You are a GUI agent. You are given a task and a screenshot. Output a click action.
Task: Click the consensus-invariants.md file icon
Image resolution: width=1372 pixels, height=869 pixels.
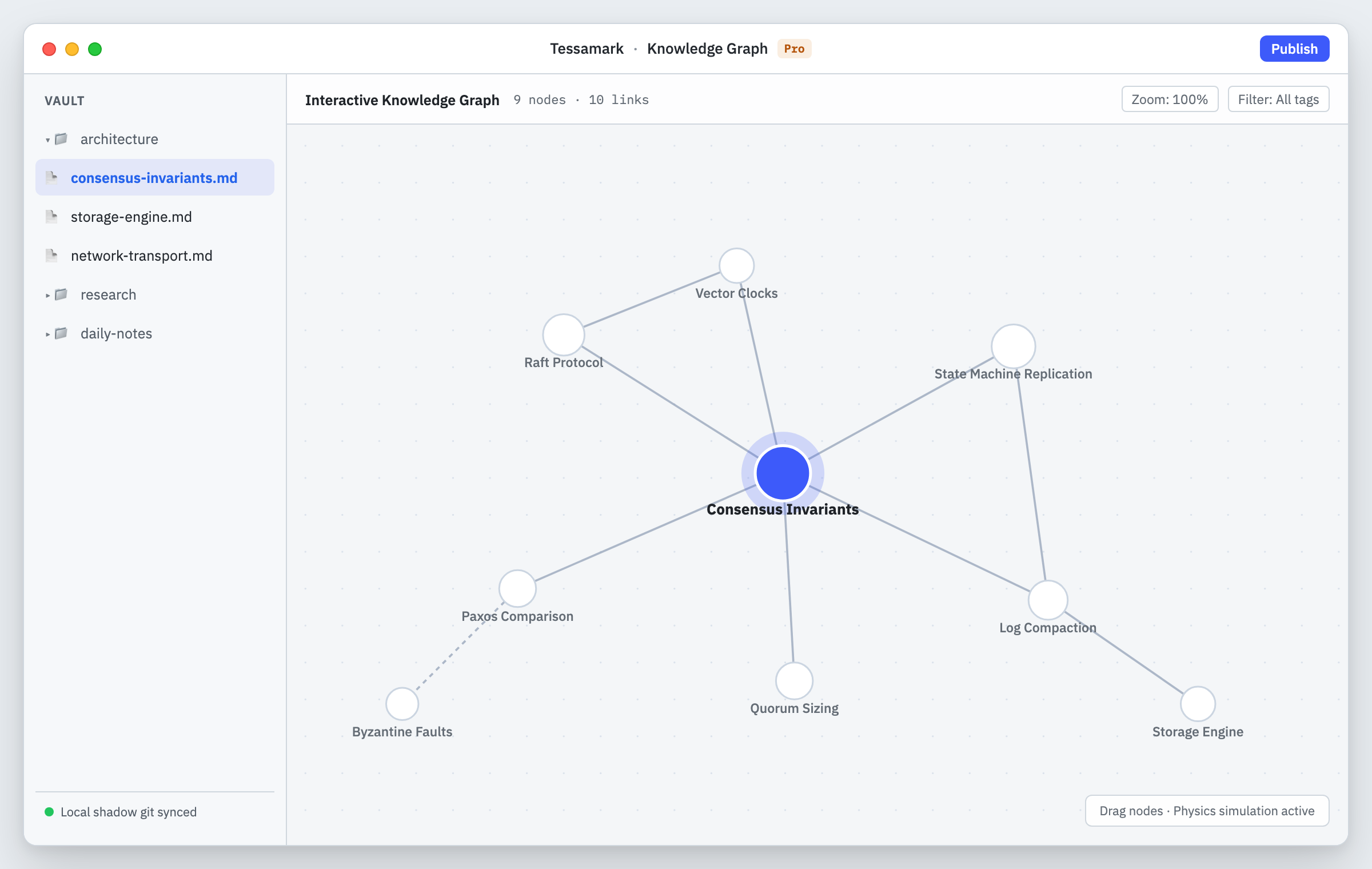point(51,178)
